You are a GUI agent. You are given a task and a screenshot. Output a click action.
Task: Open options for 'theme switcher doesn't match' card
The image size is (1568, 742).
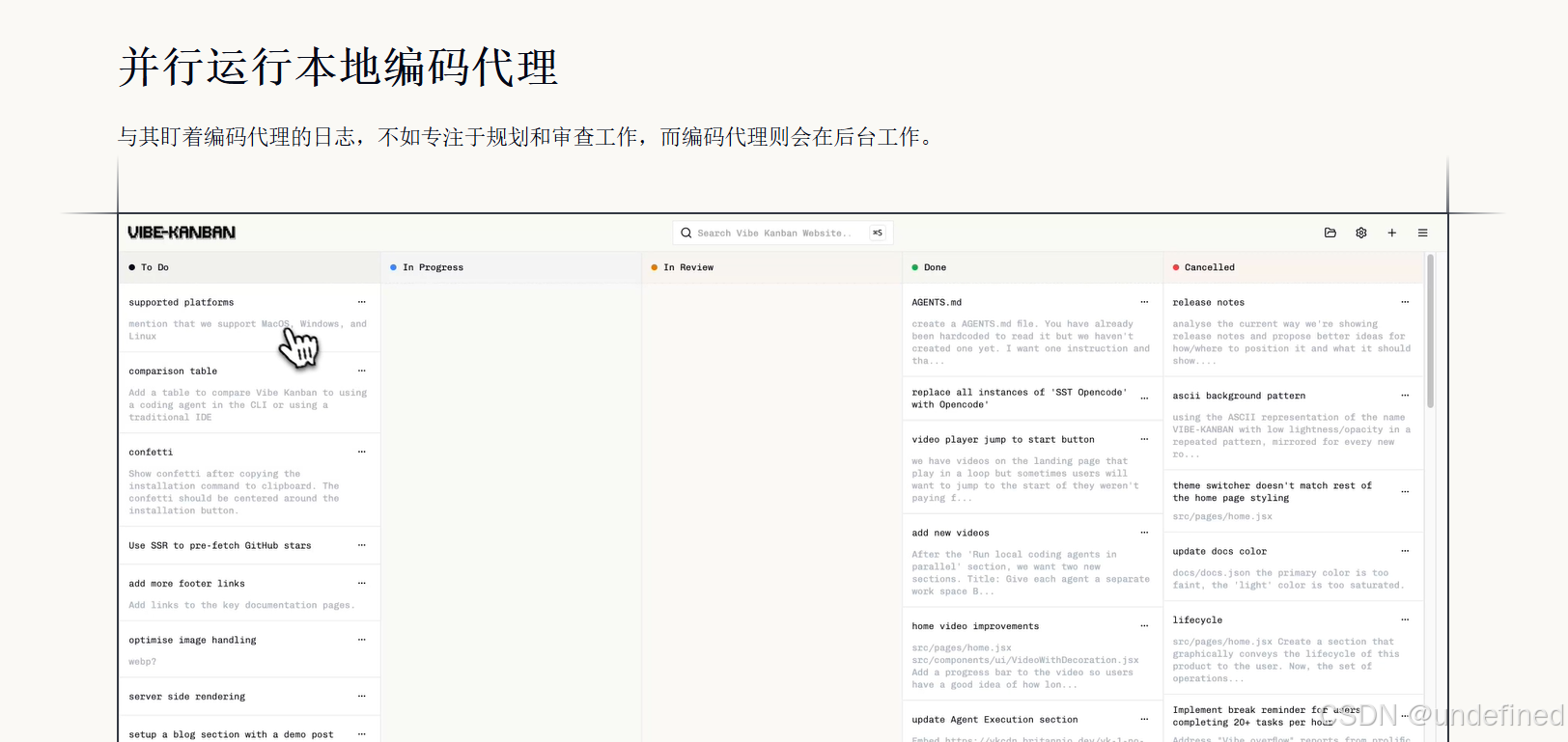[1405, 492]
